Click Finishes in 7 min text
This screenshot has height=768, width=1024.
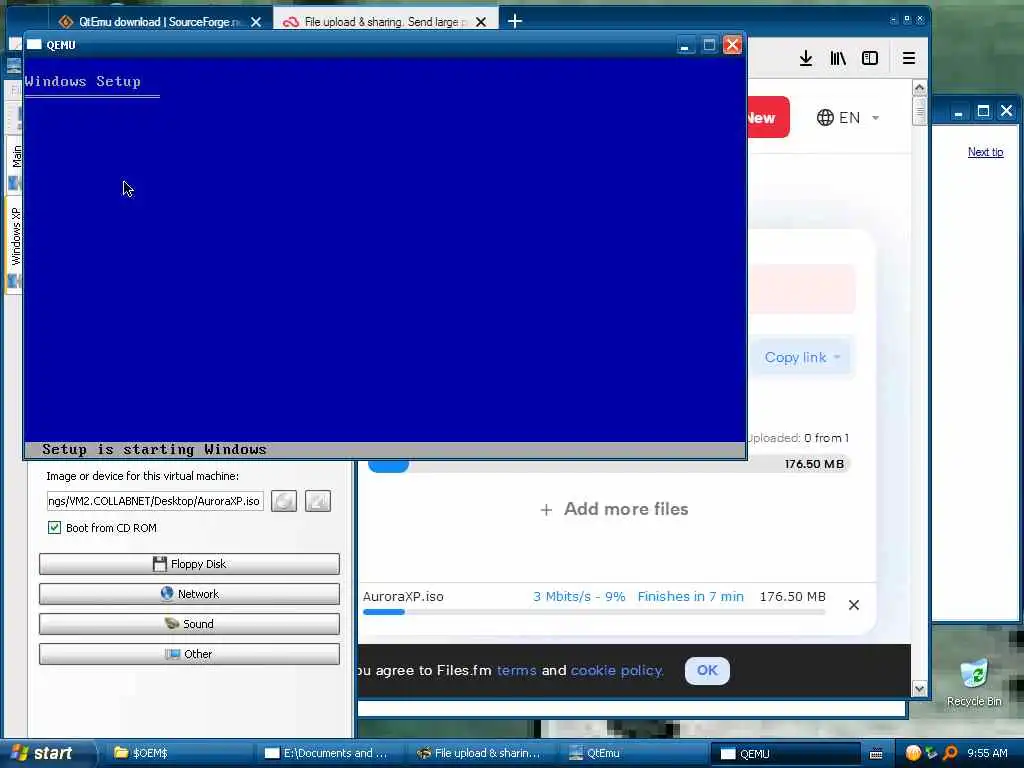click(690, 596)
